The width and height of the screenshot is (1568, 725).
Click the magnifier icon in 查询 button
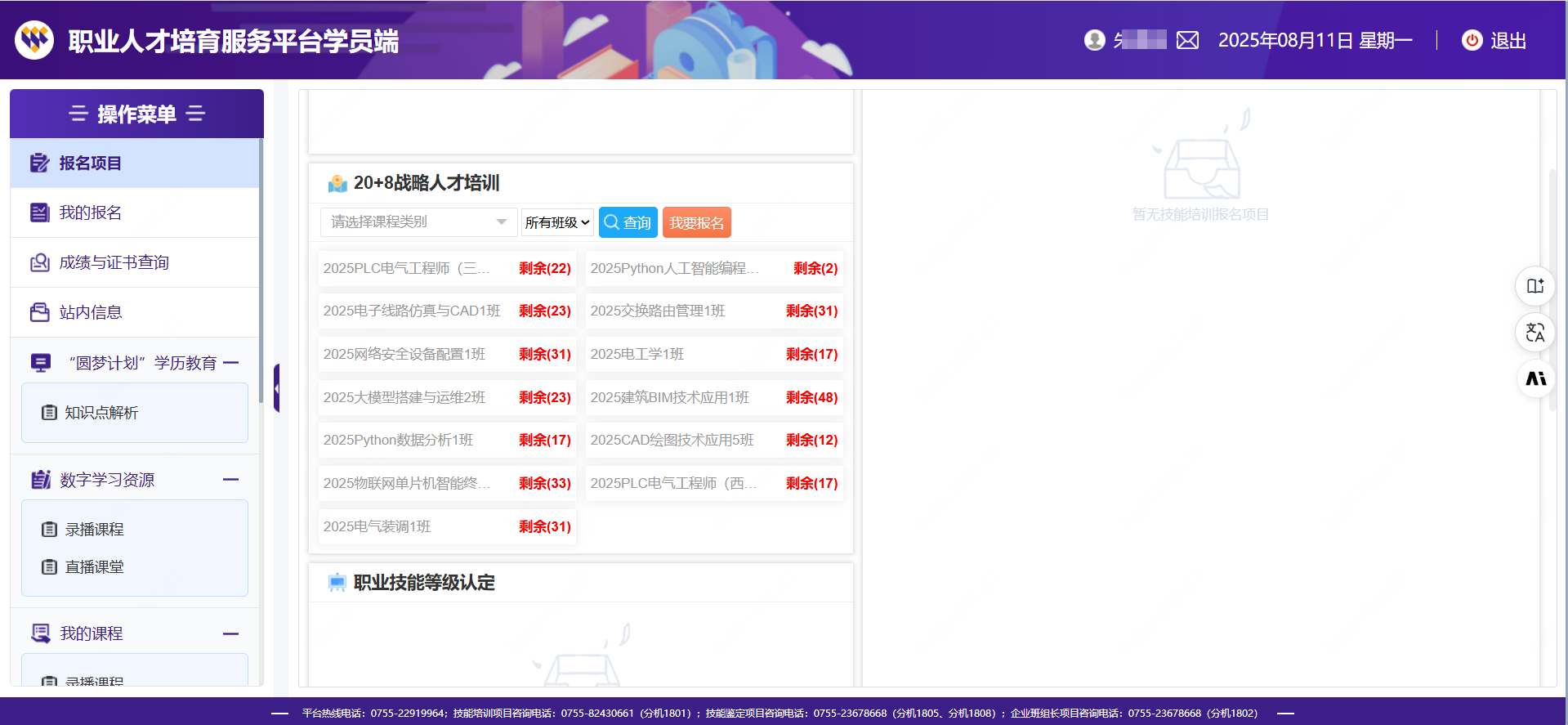(611, 222)
